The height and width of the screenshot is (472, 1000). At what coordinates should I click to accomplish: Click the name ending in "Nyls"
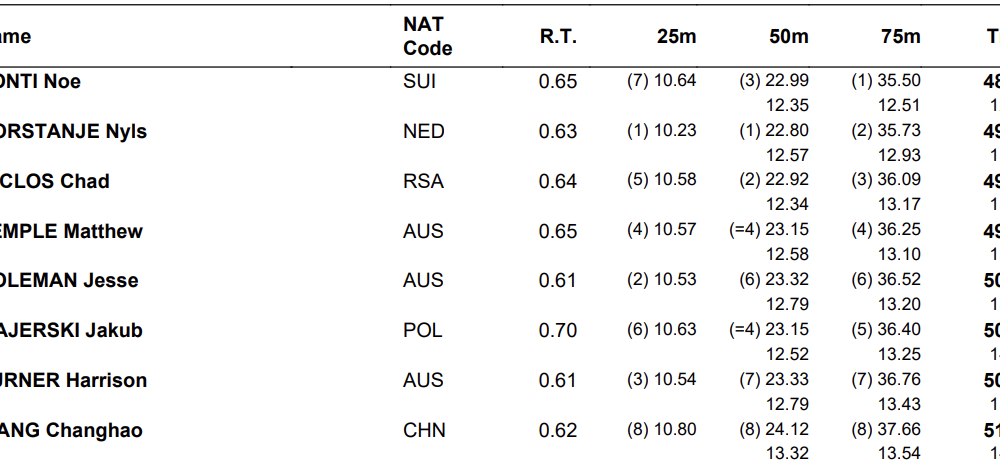click(x=73, y=132)
